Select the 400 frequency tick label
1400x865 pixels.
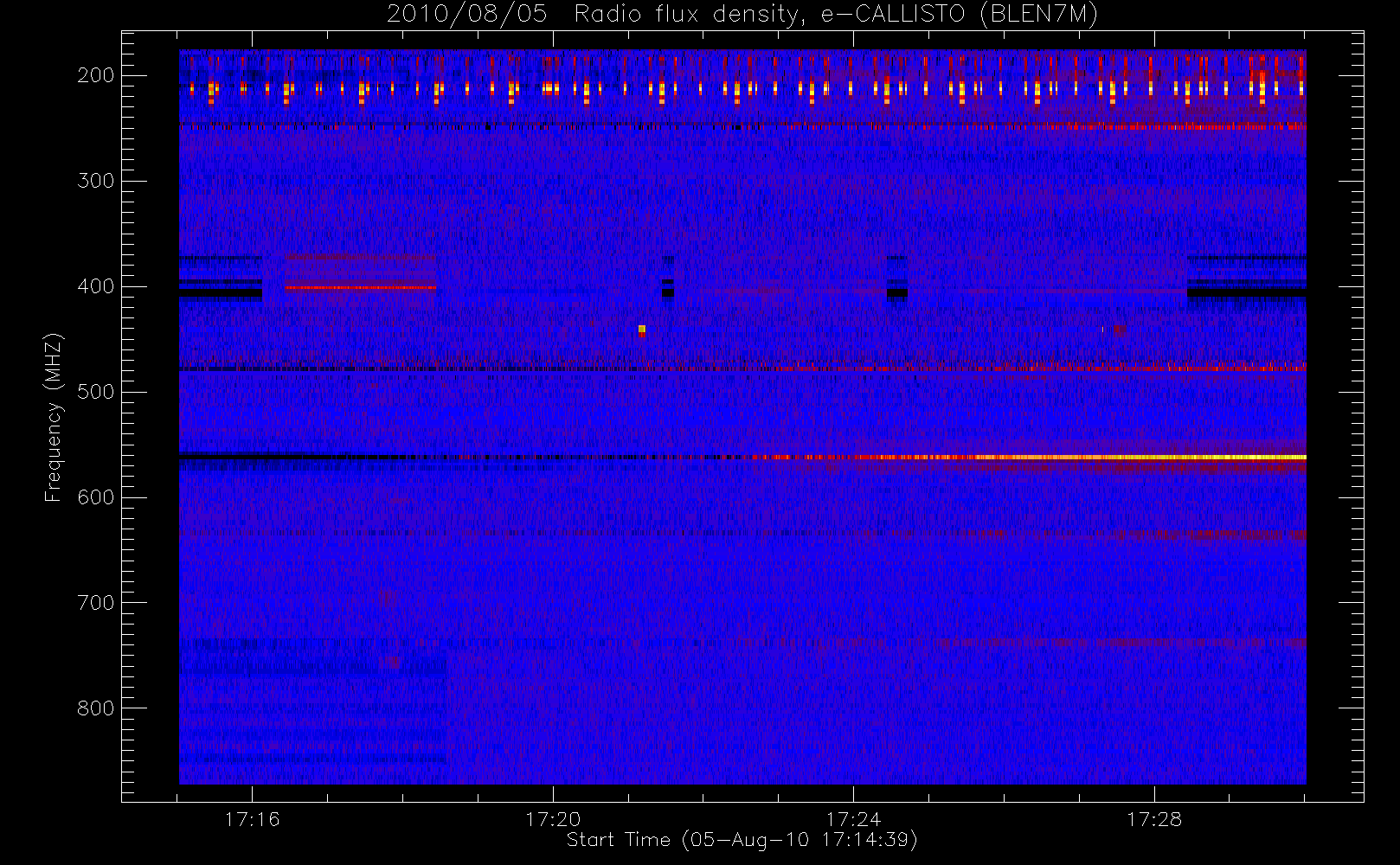tap(96, 286)
